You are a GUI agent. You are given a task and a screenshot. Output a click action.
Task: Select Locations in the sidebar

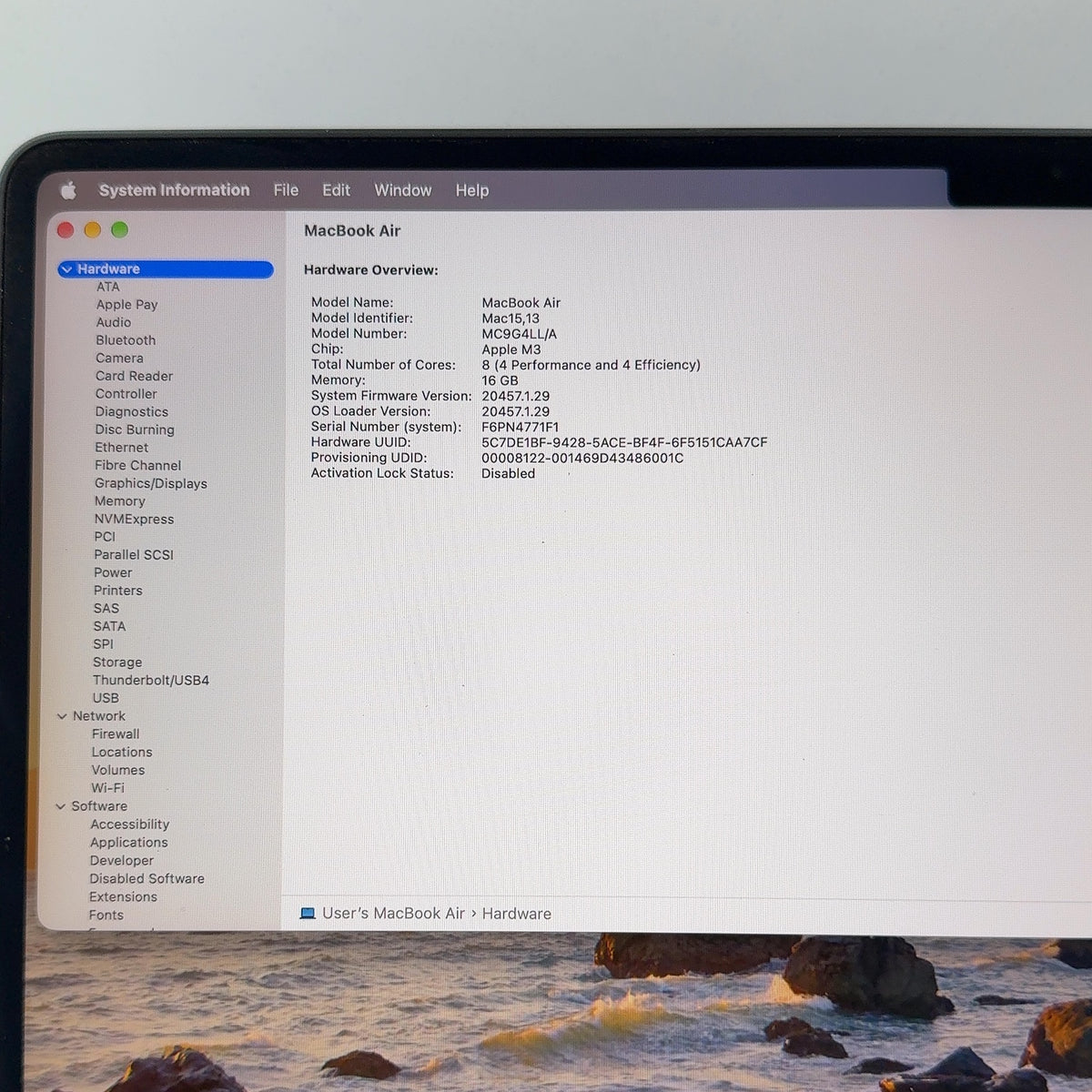pos(122,753)
